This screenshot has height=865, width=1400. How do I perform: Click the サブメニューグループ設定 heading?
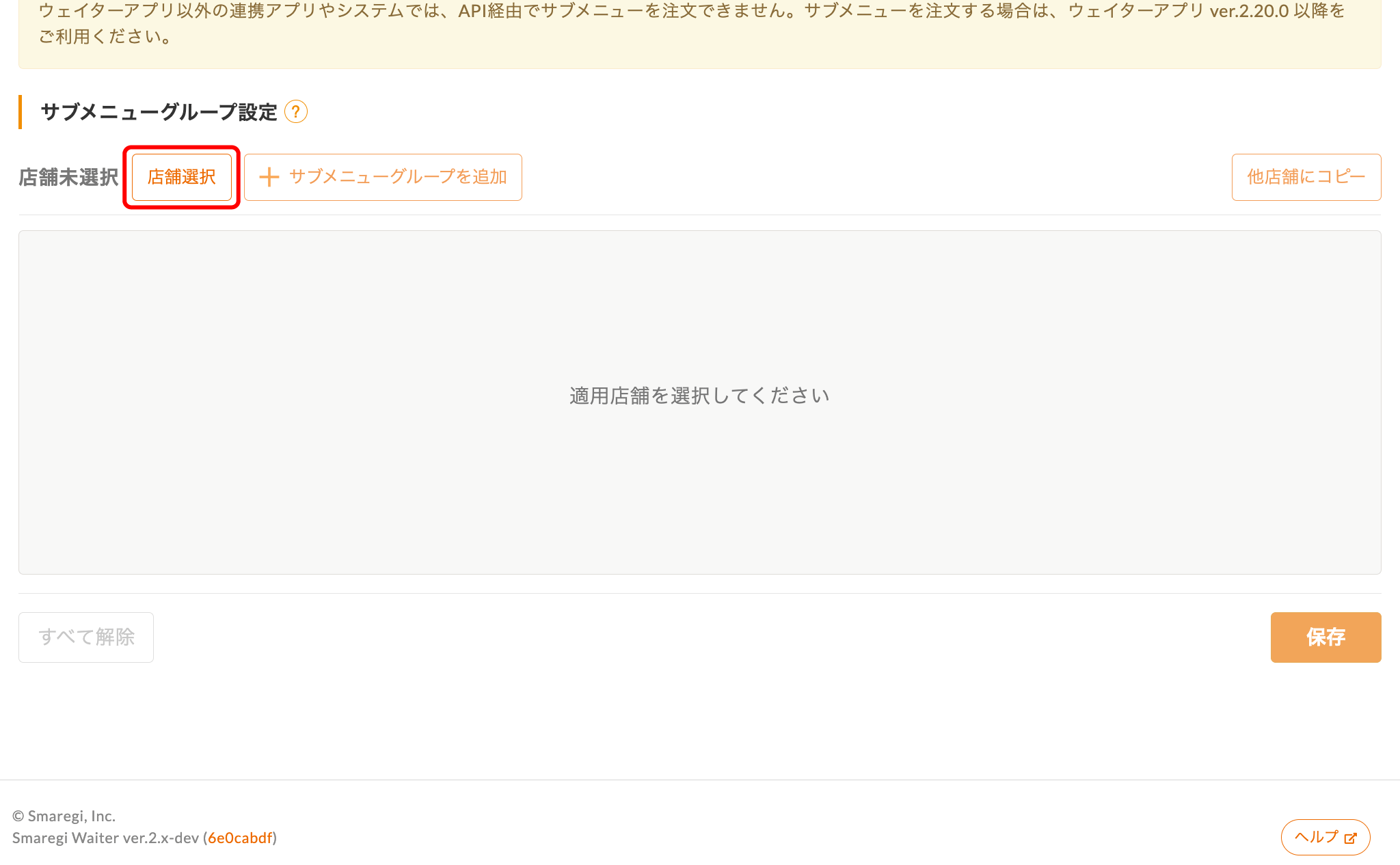pos(159,111)
